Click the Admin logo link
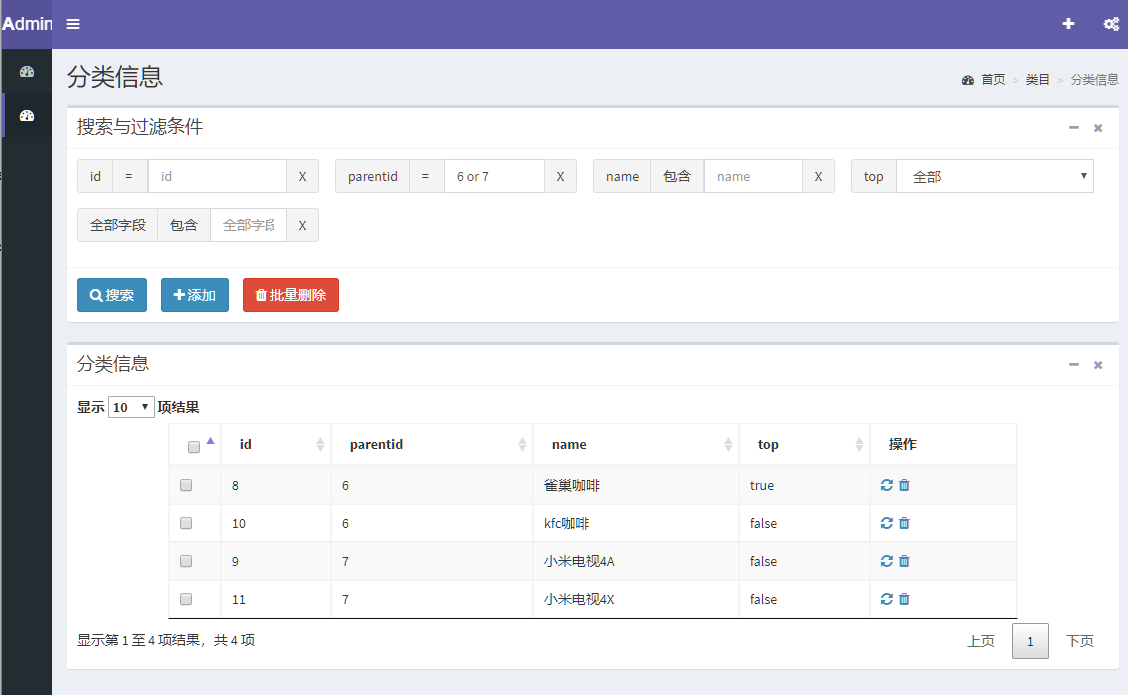The width and height of the screenshot is (1128, 695). click(x=27, y=24)
